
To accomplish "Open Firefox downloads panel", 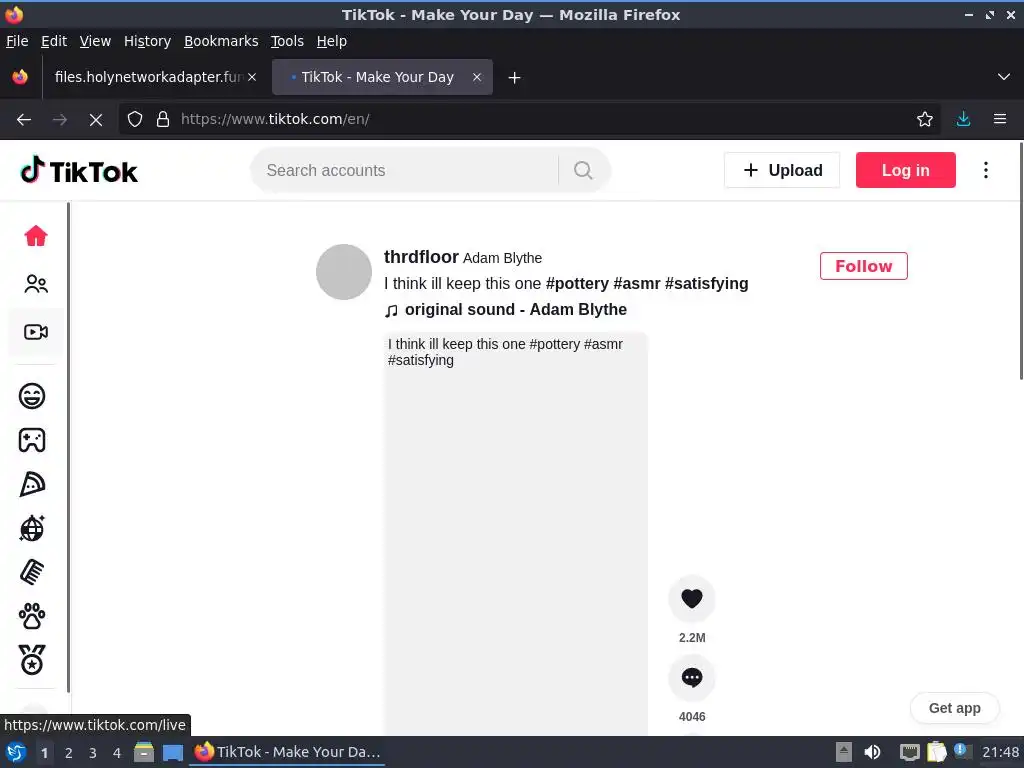I will pos(963,119).
